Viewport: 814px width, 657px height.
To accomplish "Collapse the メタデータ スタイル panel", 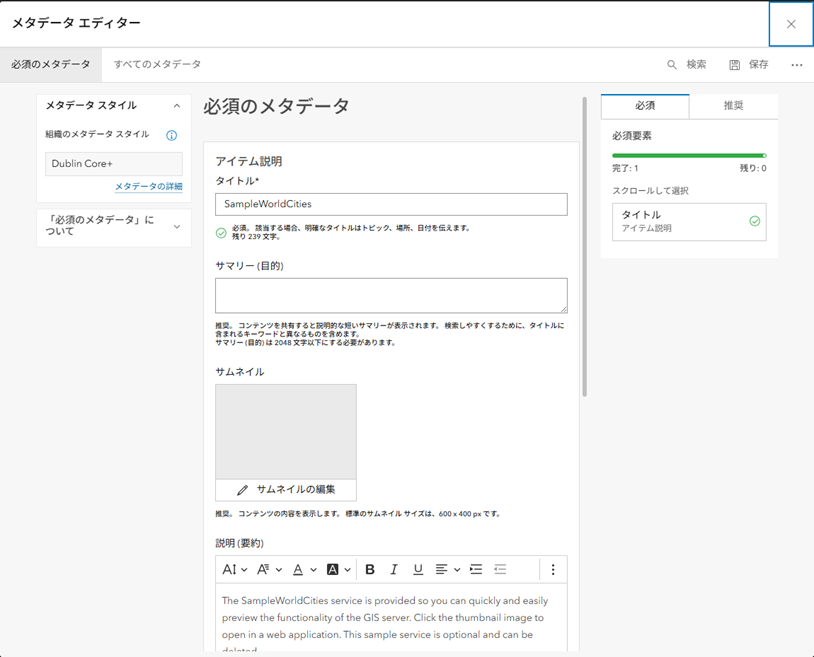I will click(x=177, y=106).
